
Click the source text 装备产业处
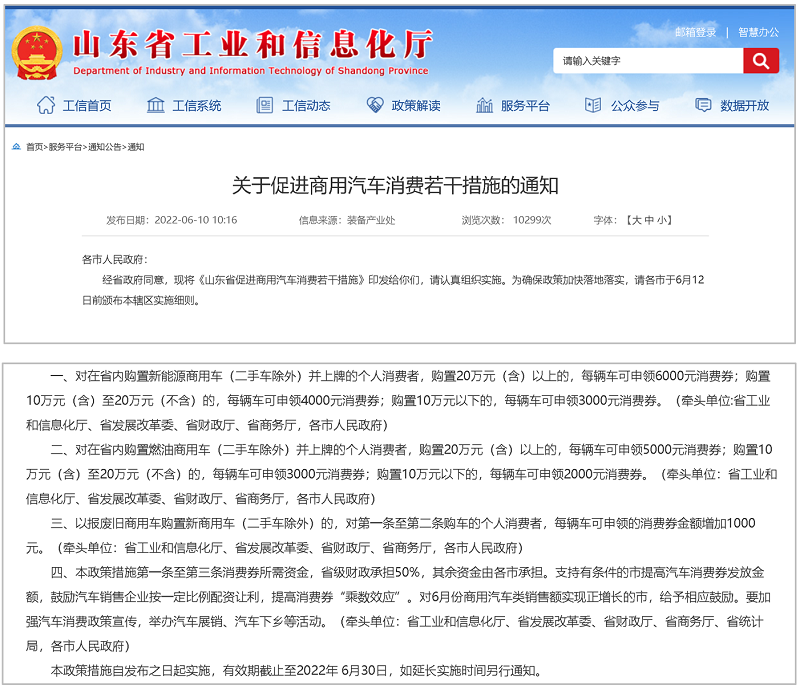tap(371, 220)
